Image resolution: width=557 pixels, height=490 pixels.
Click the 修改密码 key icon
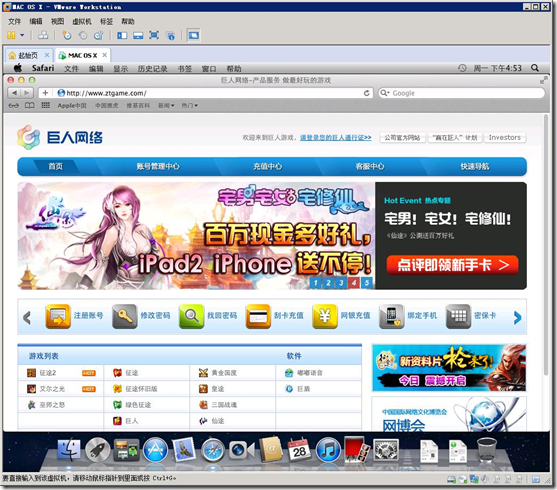coord(125,316)
